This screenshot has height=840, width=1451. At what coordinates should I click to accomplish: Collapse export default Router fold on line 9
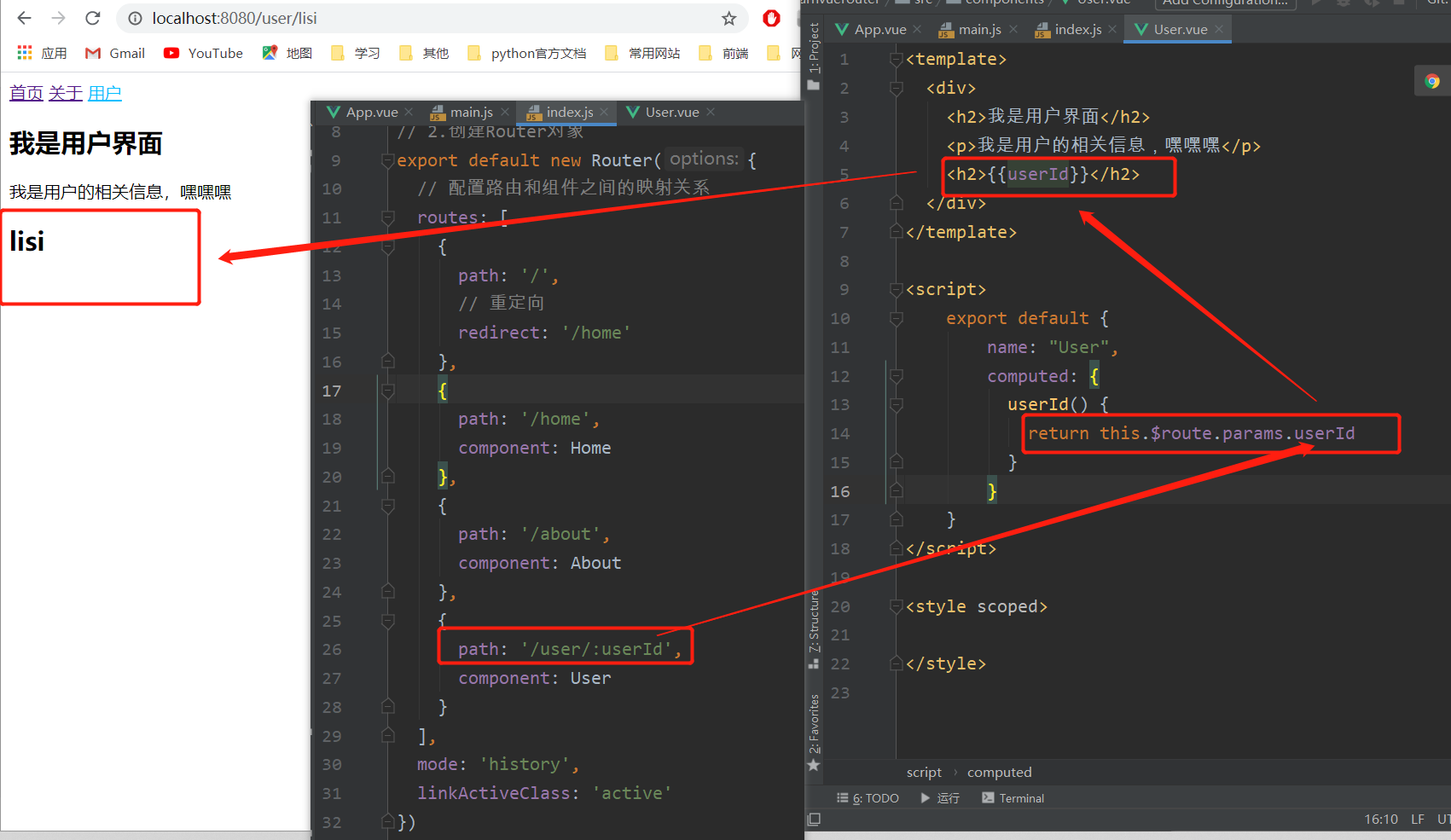point(388,160)
